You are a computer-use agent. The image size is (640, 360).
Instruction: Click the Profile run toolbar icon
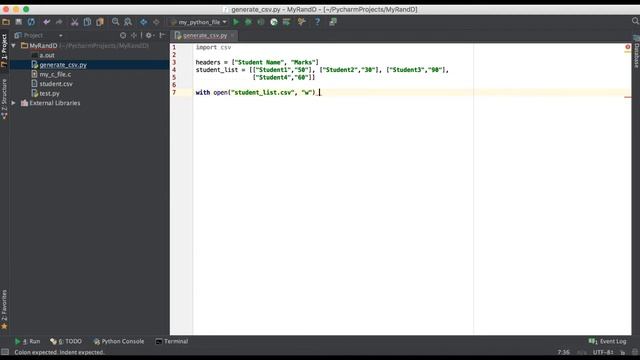point(274,22)
